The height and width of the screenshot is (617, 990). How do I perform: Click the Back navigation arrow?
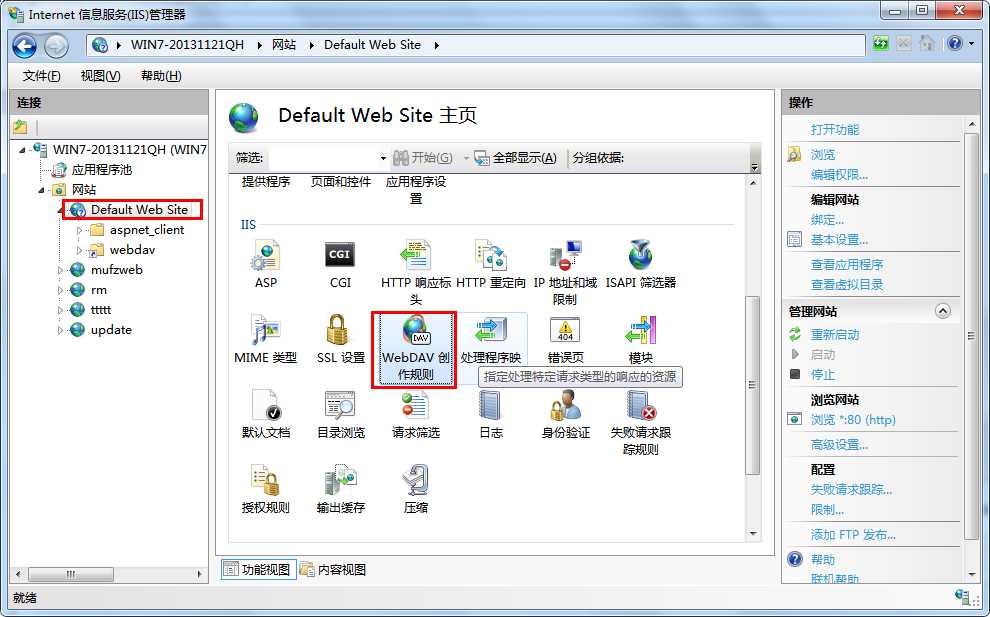[x=25, y=45]
